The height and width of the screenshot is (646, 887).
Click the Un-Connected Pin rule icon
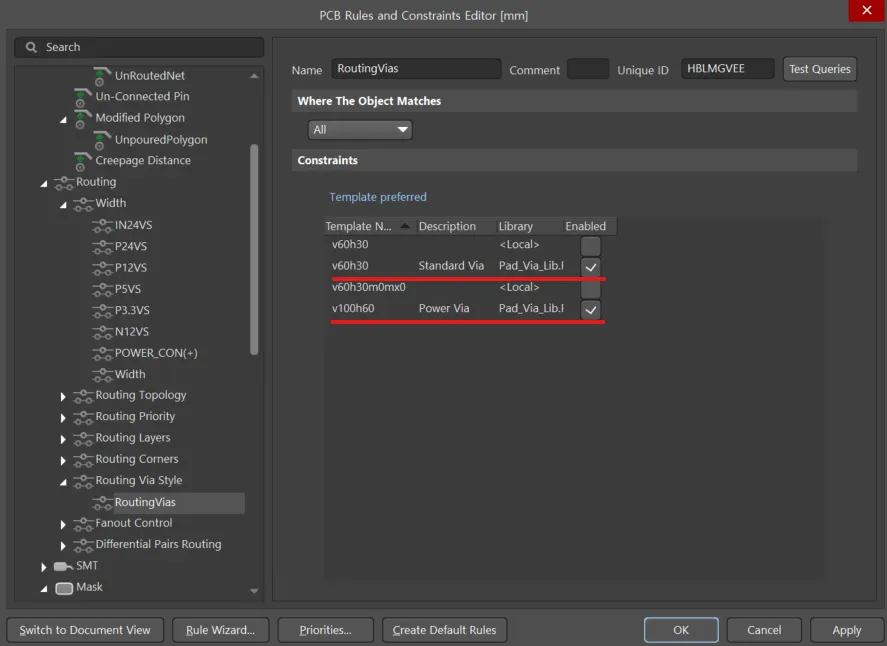(83, 97)
